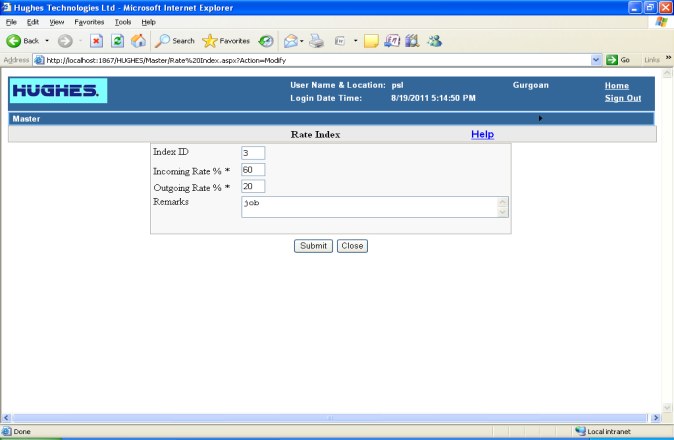Viewport: 674px width, 440px height.
Task: Click the Sign Out link
Action: click(622, 98)
